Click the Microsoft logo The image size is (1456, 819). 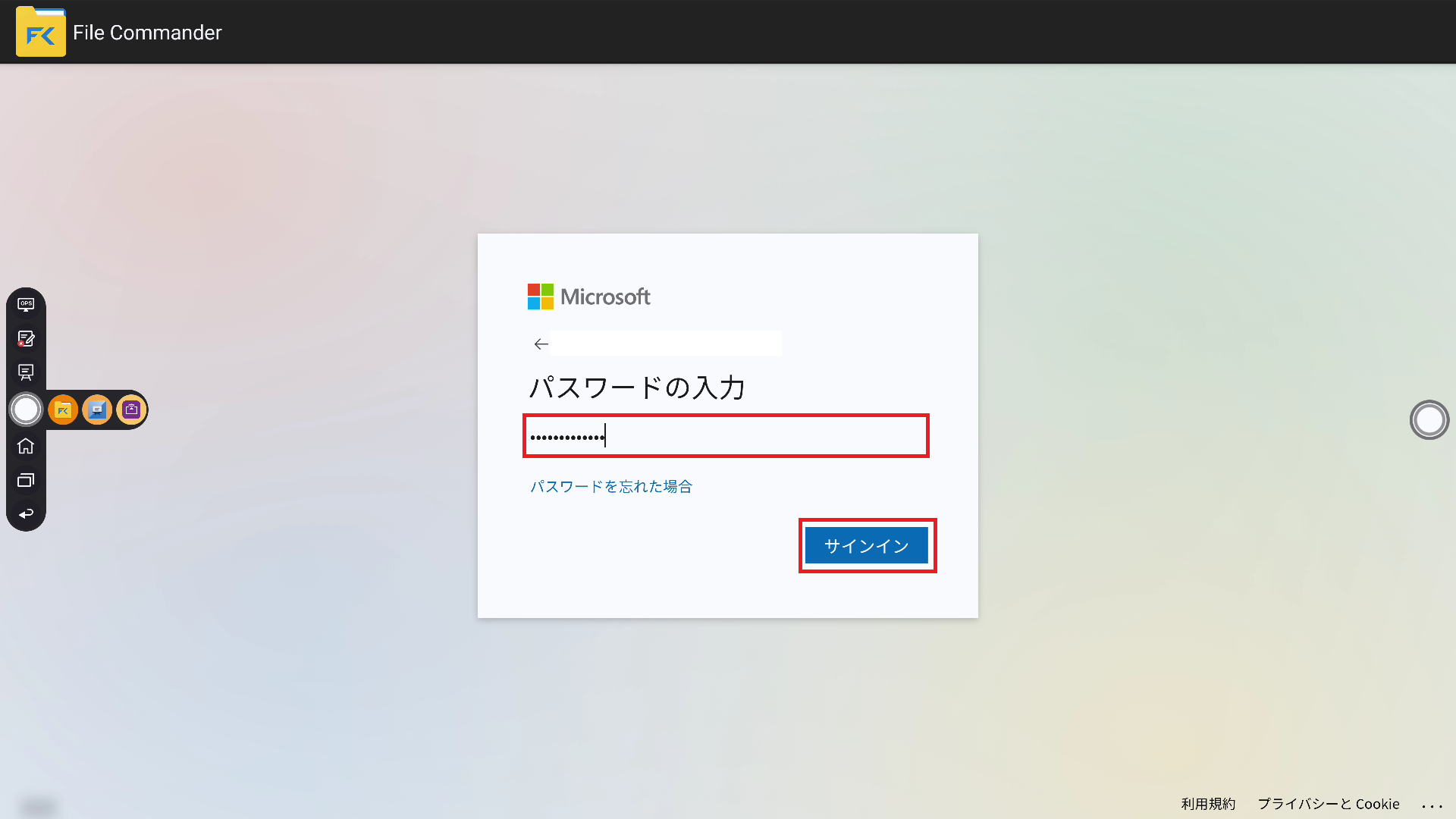click(589, 297)
